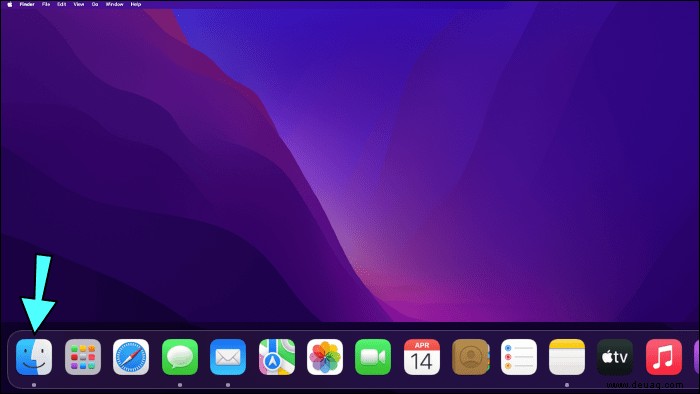Open the Contacts app
This screenshot has height=394, width=700.
(470, 357)
